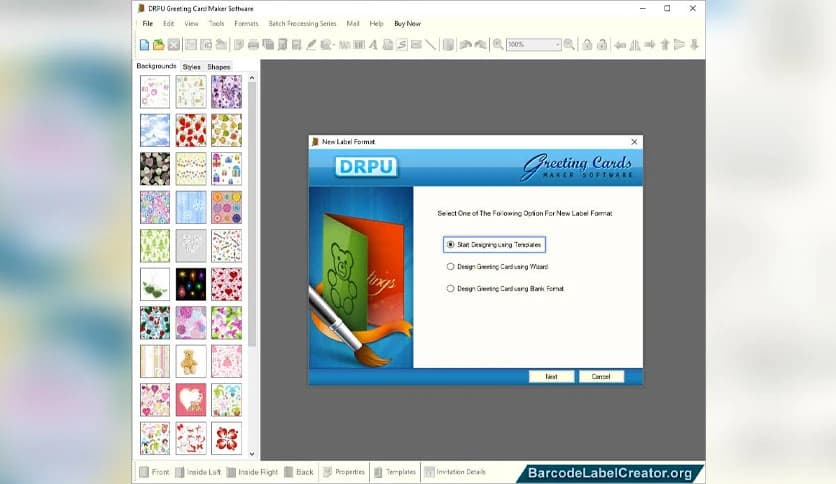Open the Batch Processing Series menu
This screenshot has height=484, width=836.
tap(302, 23)
